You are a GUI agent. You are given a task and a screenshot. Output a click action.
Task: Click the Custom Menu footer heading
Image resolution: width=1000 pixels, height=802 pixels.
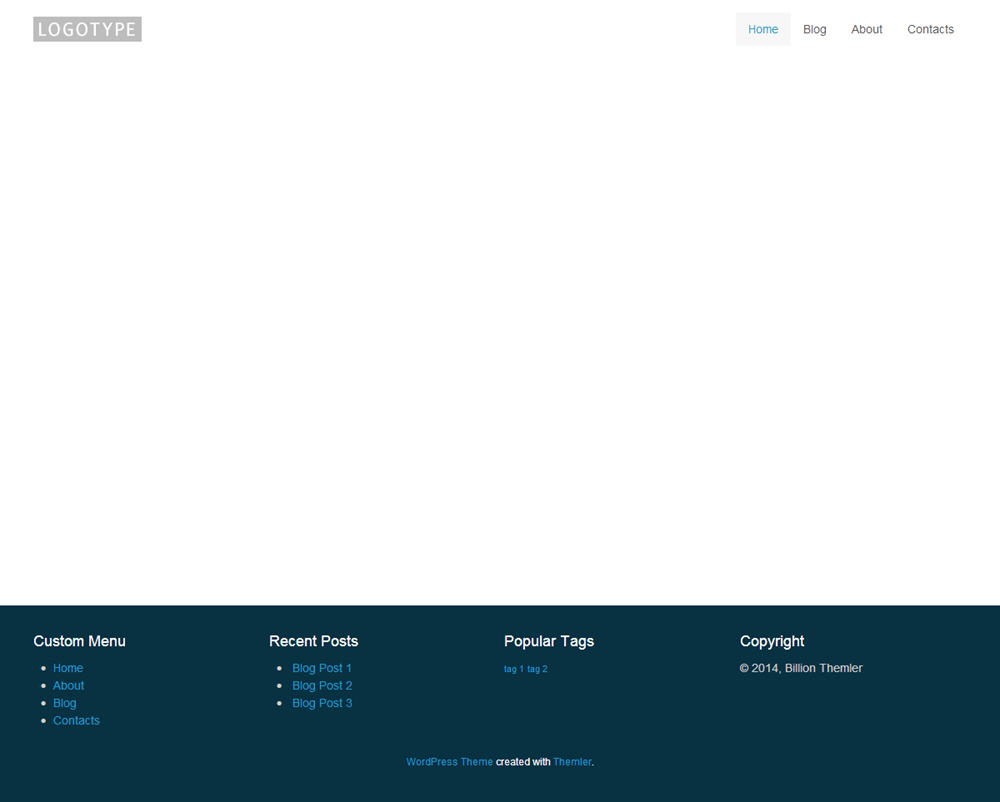click(80, 641)
